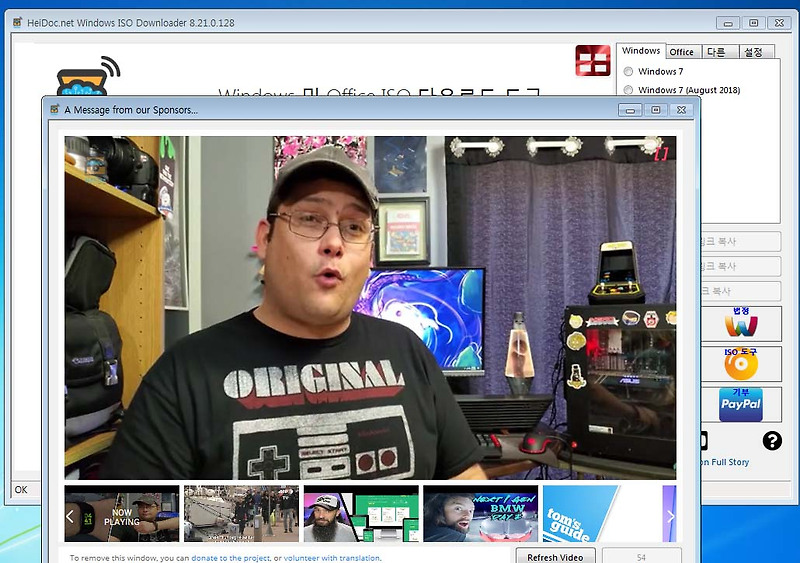
Task: Play the Next Gen BMW video thumbnail
Action: (481, 513)
